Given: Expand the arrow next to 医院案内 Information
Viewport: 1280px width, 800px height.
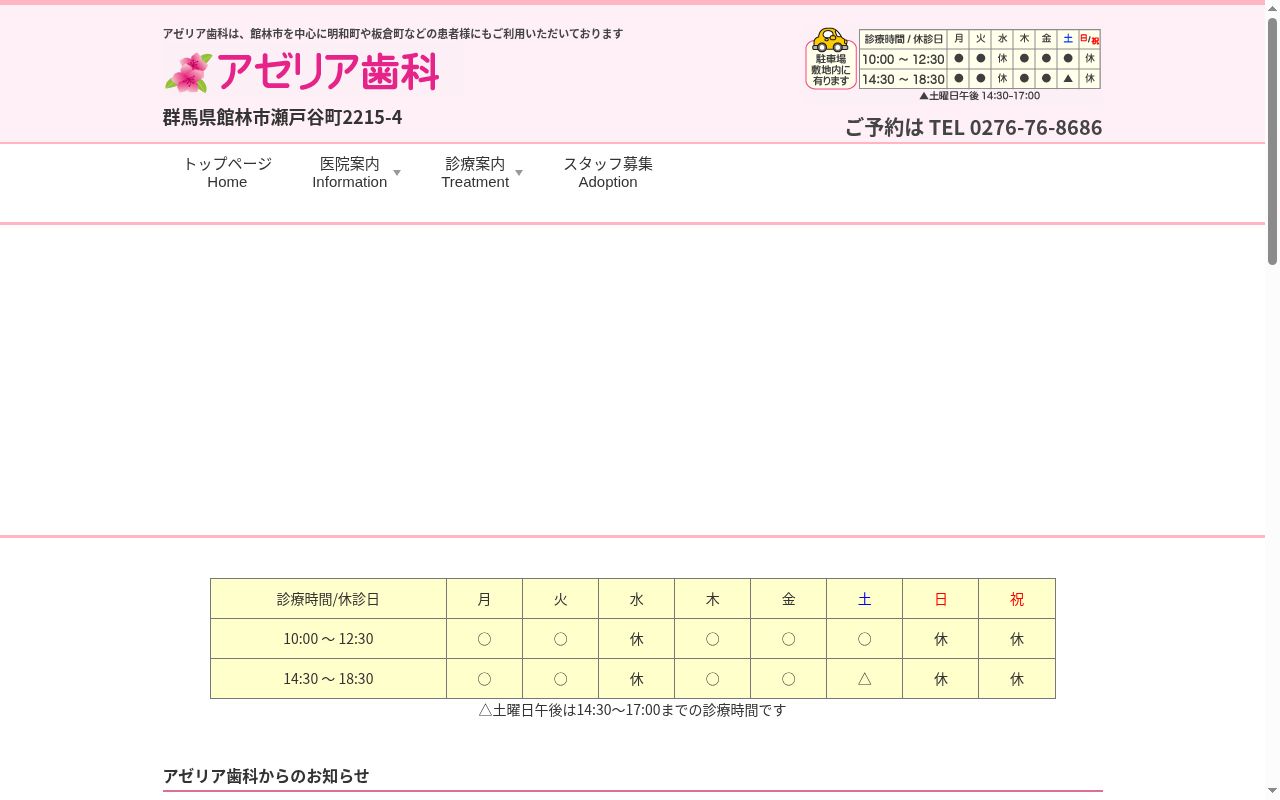Looking at the screenshot, I should coord(397,173).
